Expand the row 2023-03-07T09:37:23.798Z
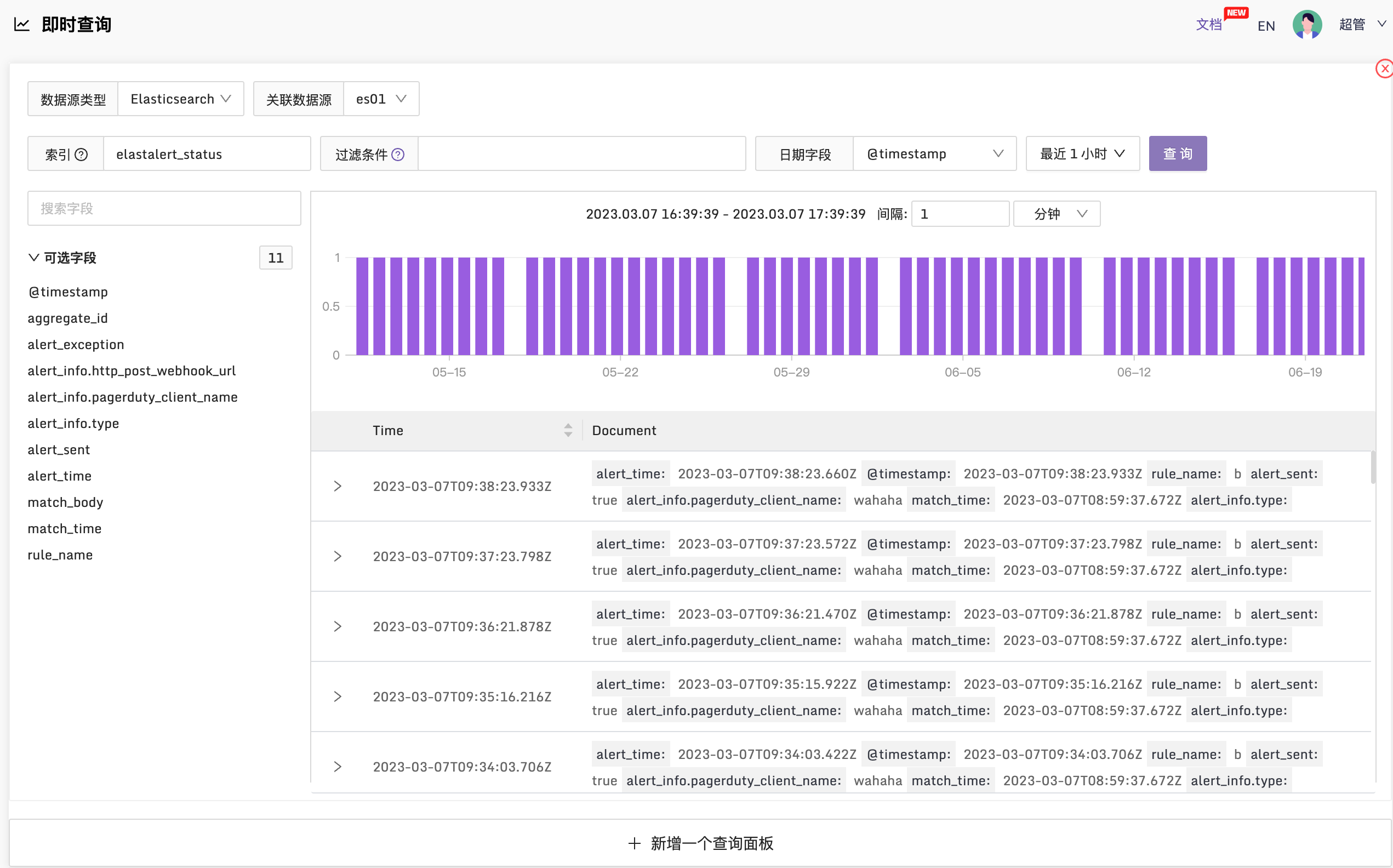Screen dimensions: 1393x868 (338, 556)
